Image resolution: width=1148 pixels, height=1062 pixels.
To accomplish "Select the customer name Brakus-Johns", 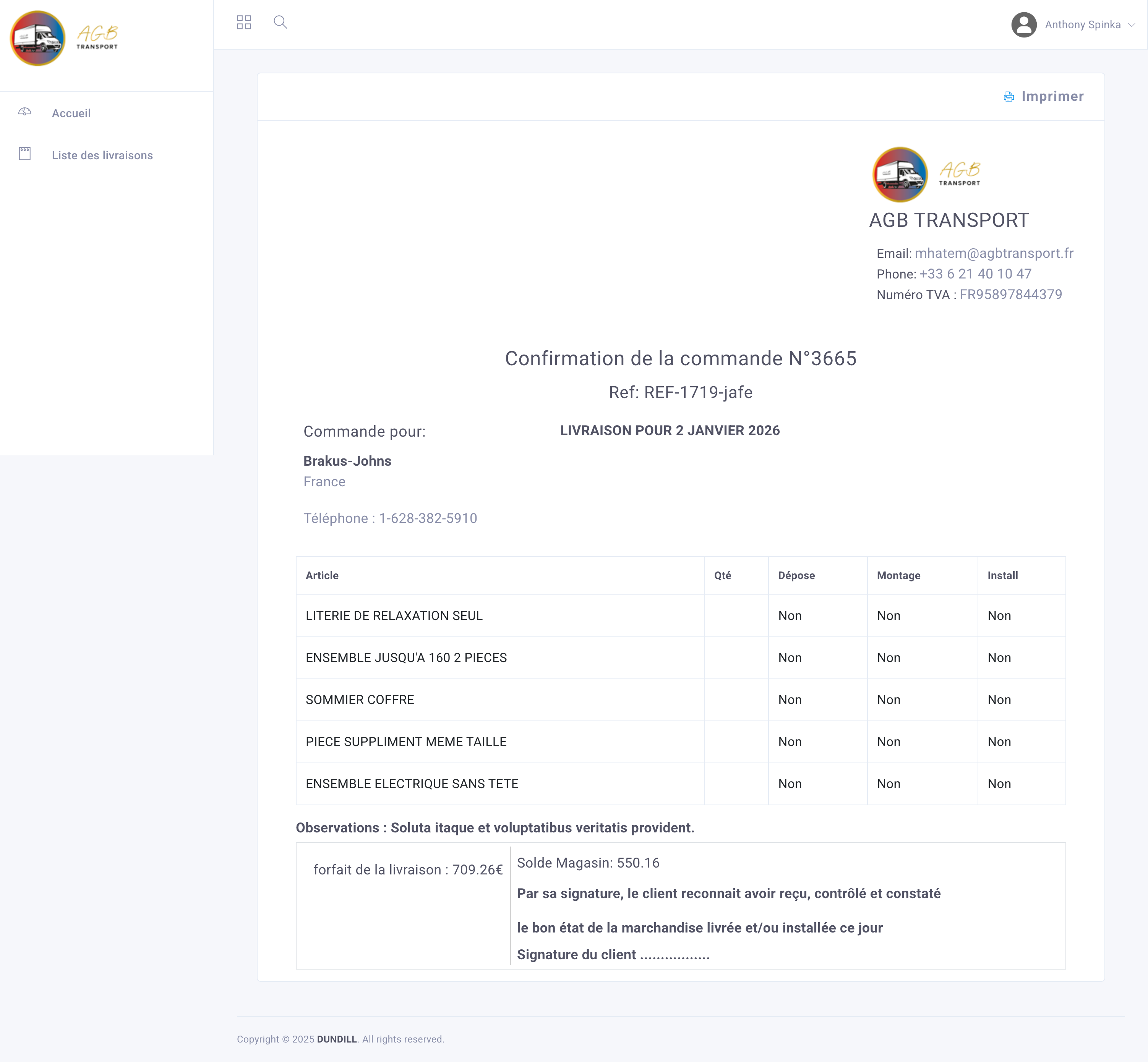I will tap(347, 461).
